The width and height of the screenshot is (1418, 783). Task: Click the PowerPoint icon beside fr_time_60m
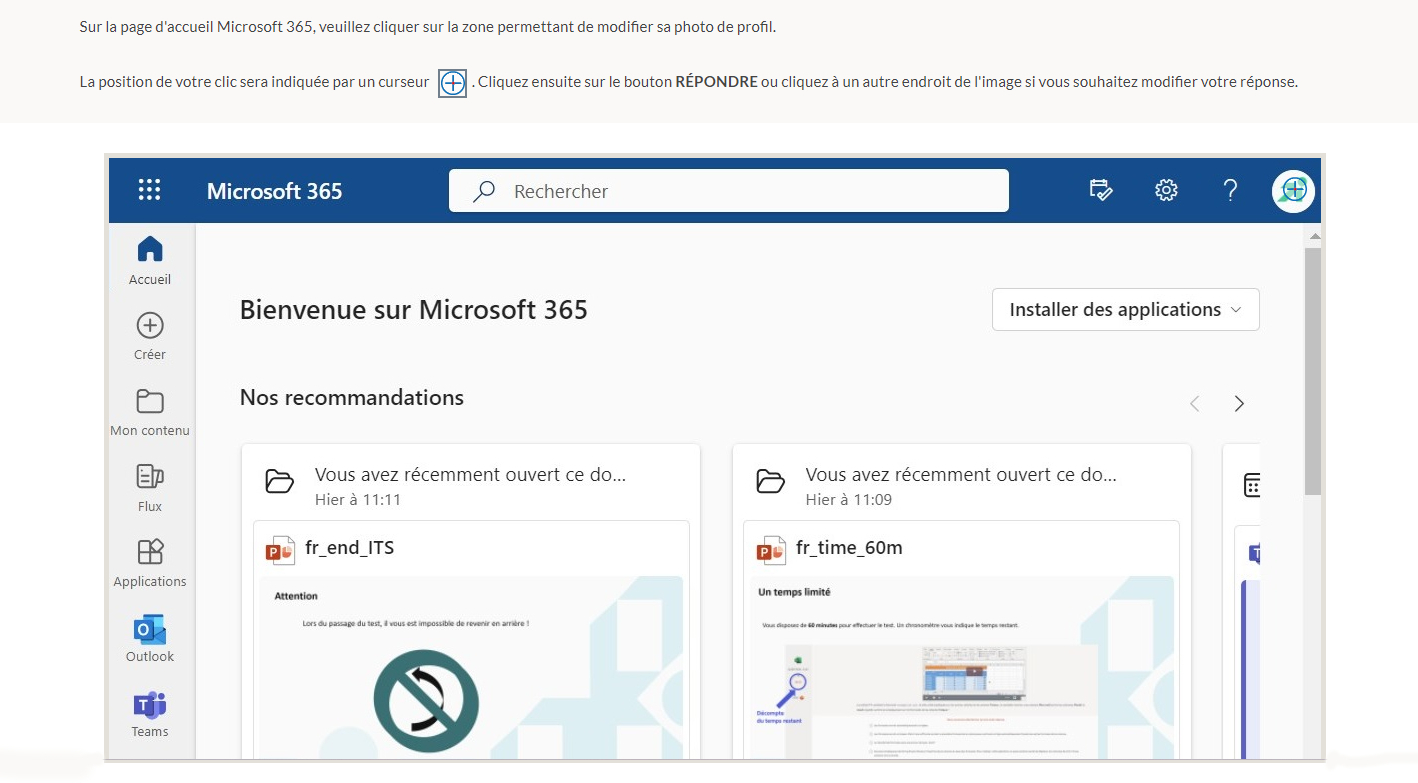[771, 549]
